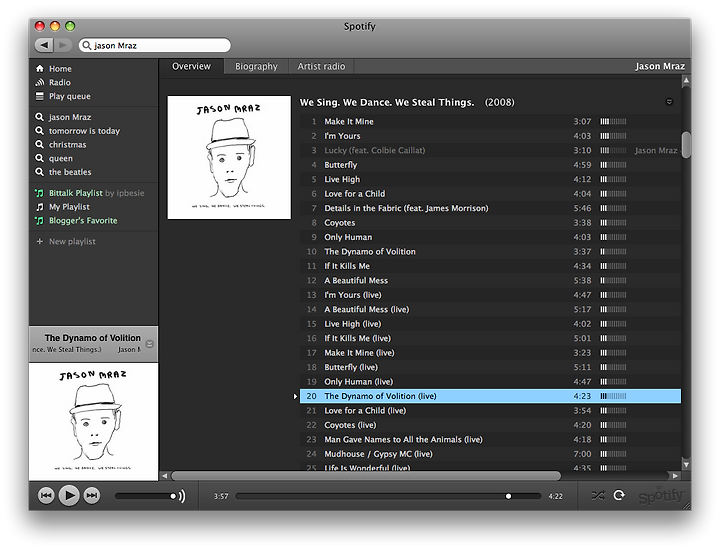The width and height of the screenshot is (720, 550).
Task: Select track If It Kills Me (live)
Action: click(x=490, y=338)
